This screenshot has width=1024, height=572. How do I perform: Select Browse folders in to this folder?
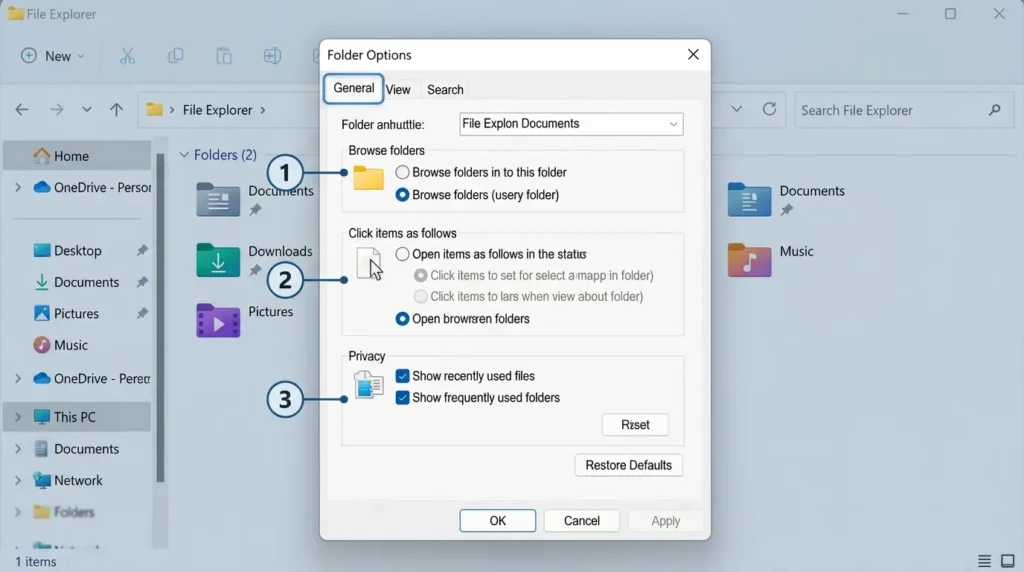[x=402, y=172]
